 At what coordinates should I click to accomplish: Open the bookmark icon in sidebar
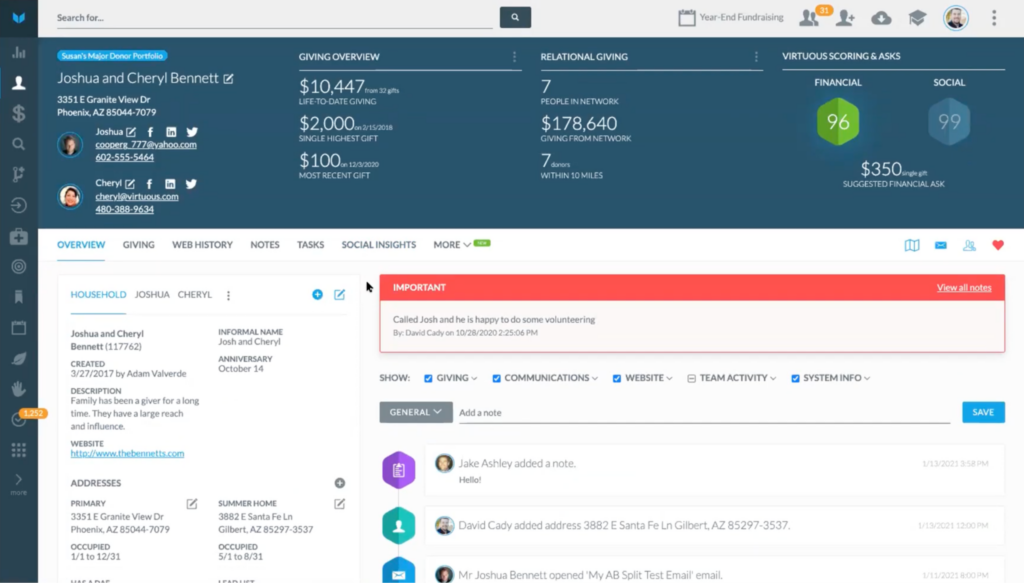point(19,297)
